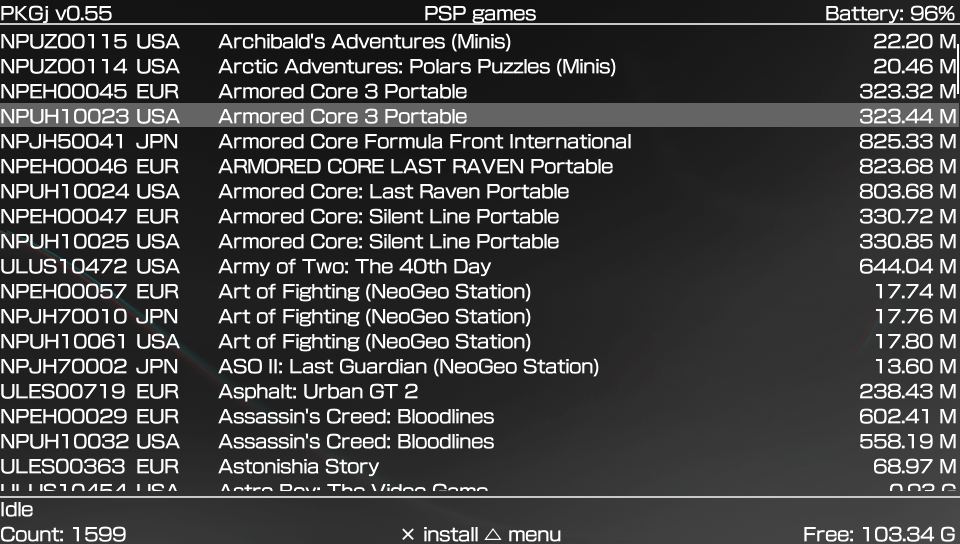Select Arctic Adventures: Polars Puzzles row
This screenshot has width=960, height=544.
tap(480, 66)
